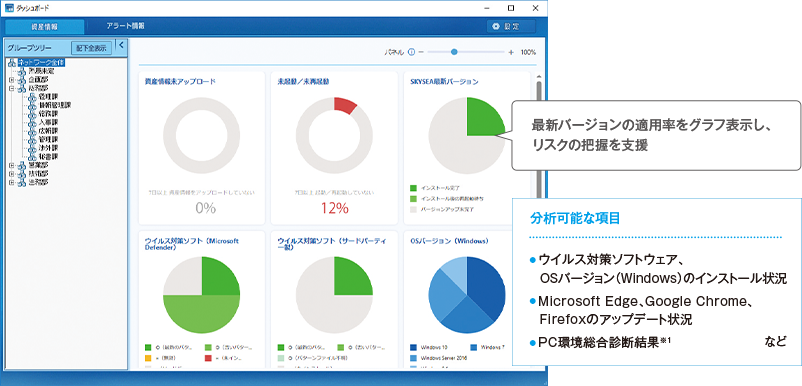The image size is (802, 386).
Task: Click the panel size slider handle
Action: tap(454, 52)
